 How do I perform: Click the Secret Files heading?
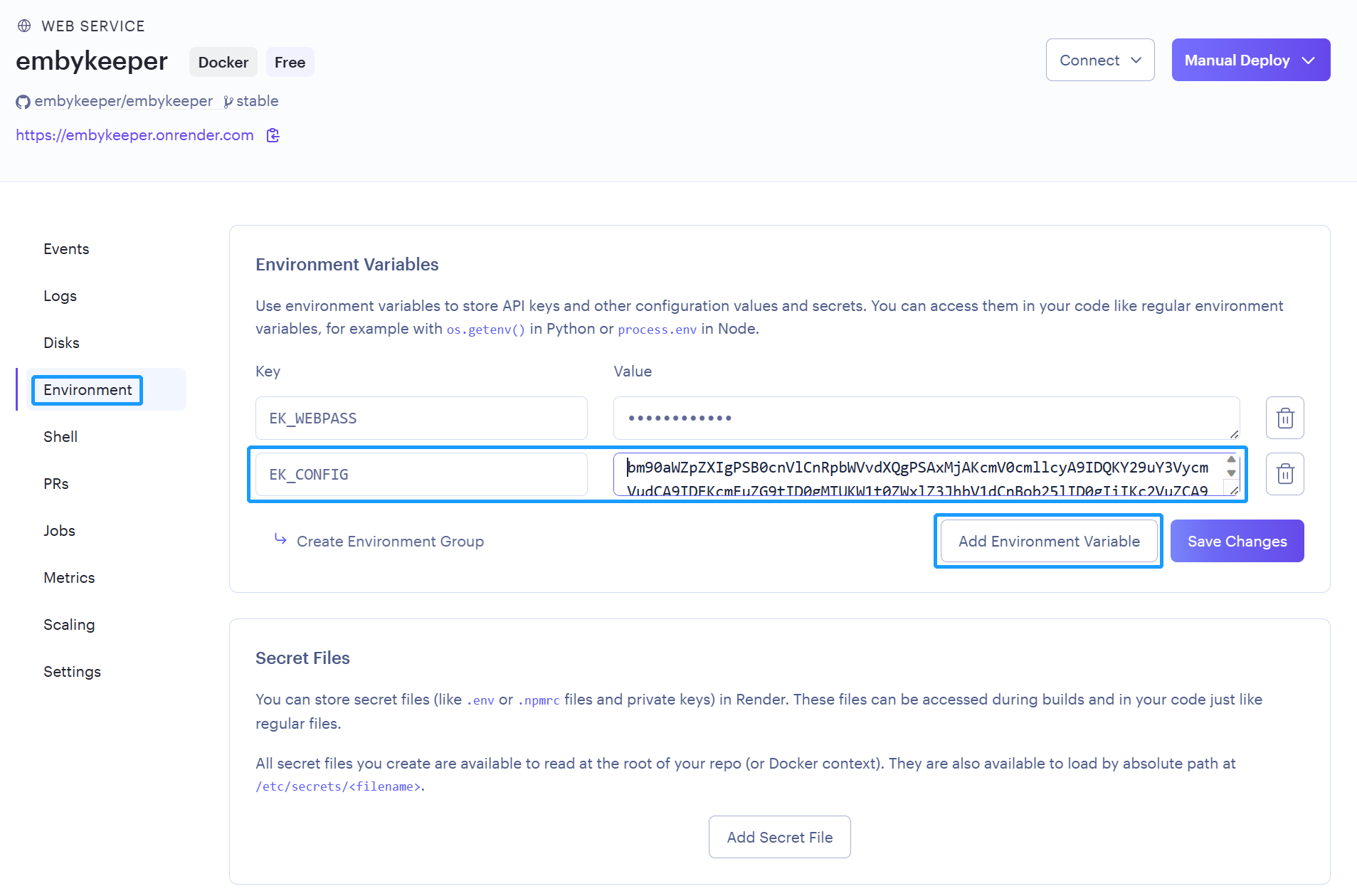point(302,658)
